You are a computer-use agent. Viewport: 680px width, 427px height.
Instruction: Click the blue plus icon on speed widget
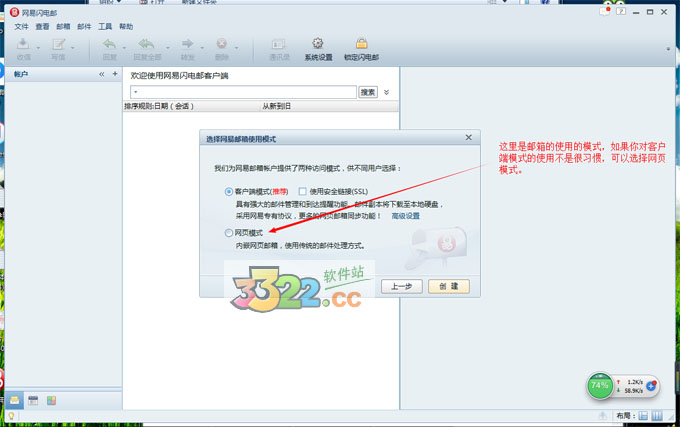[651, 386]
